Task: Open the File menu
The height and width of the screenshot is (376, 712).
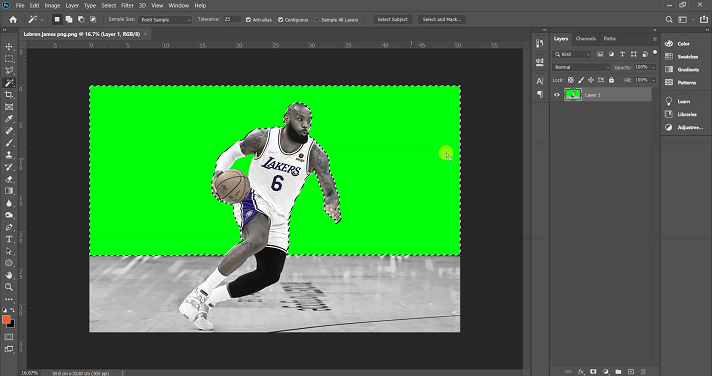Action: click(20, 5)
